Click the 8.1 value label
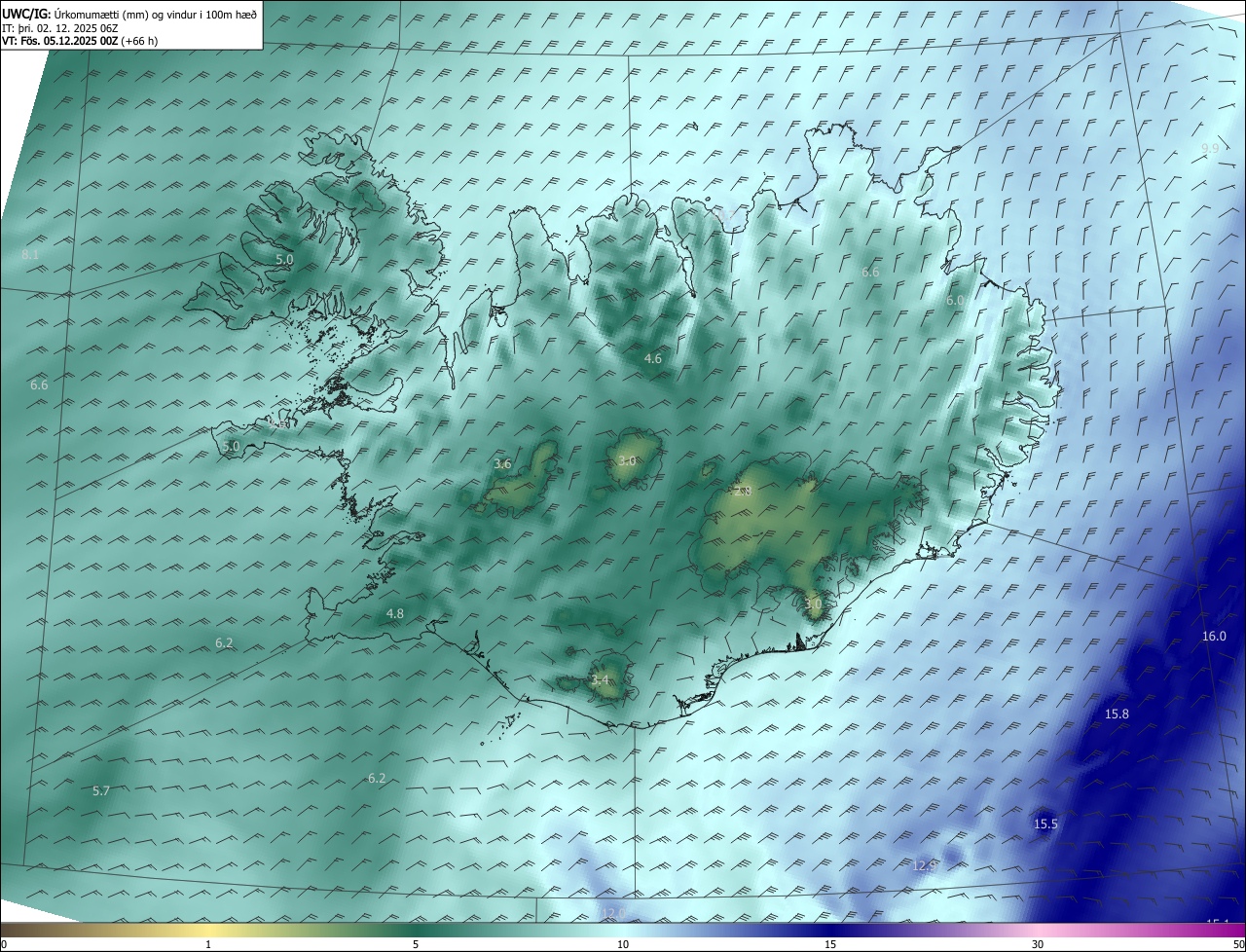This screenshot has height=952, width=1246. point(30,255)
